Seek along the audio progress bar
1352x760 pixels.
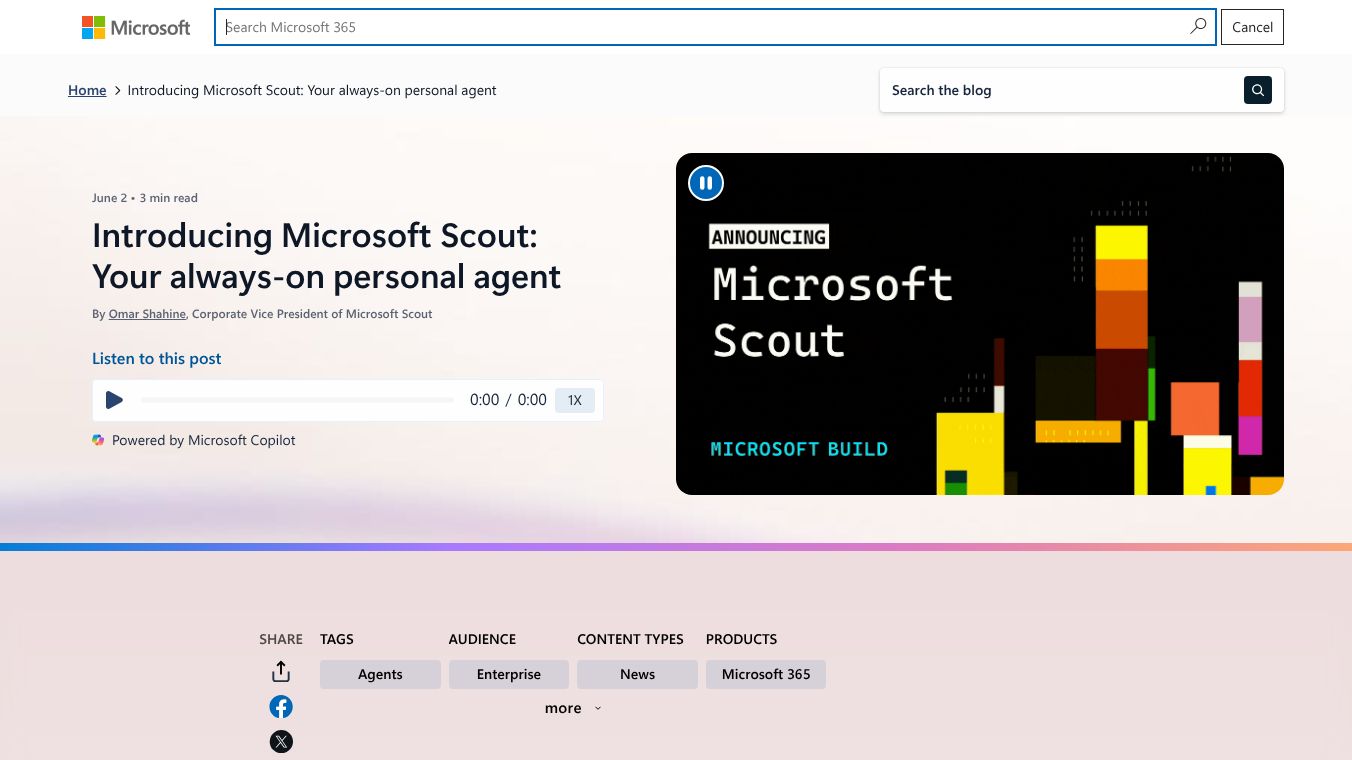point(297,400)
